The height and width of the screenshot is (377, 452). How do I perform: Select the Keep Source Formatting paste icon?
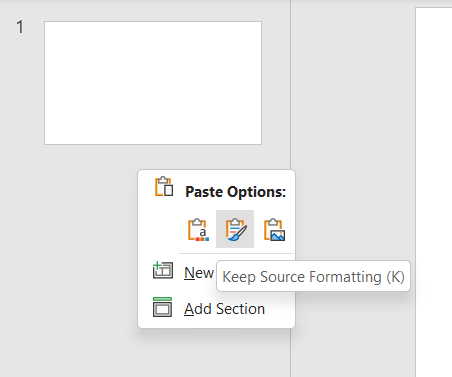click(235, 229)
